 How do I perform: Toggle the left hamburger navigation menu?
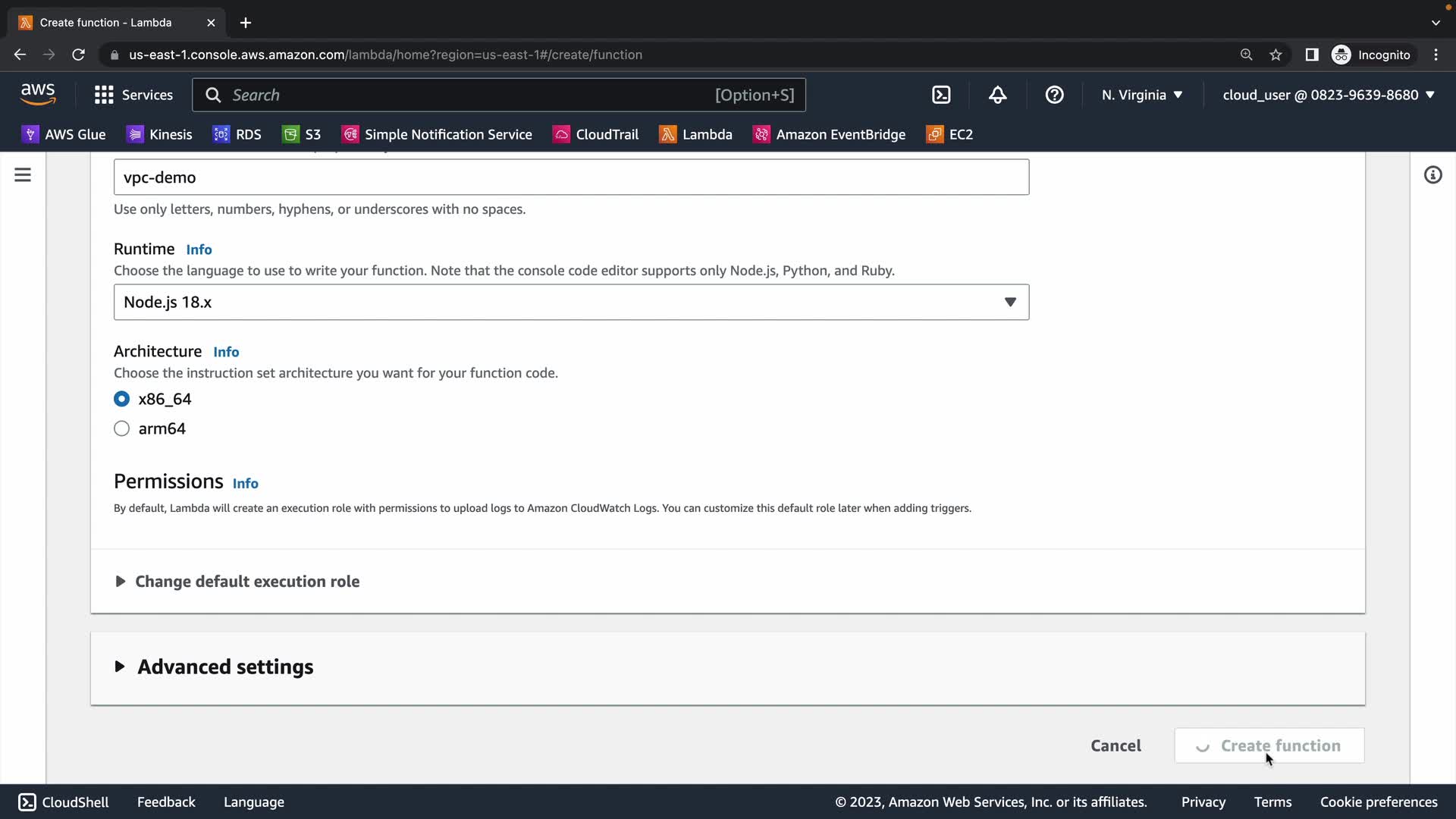coord(23,175)
